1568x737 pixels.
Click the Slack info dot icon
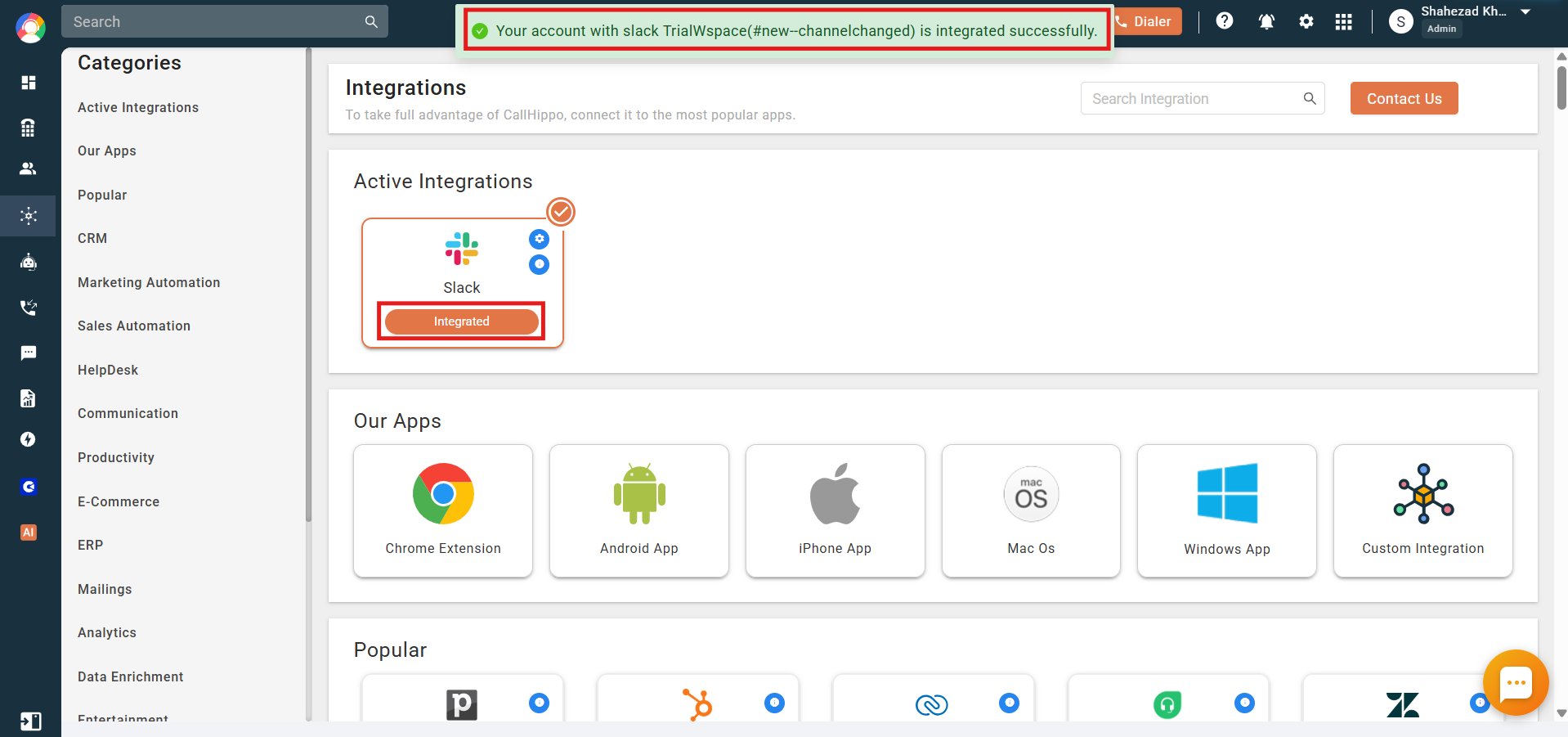click(539, 264)
